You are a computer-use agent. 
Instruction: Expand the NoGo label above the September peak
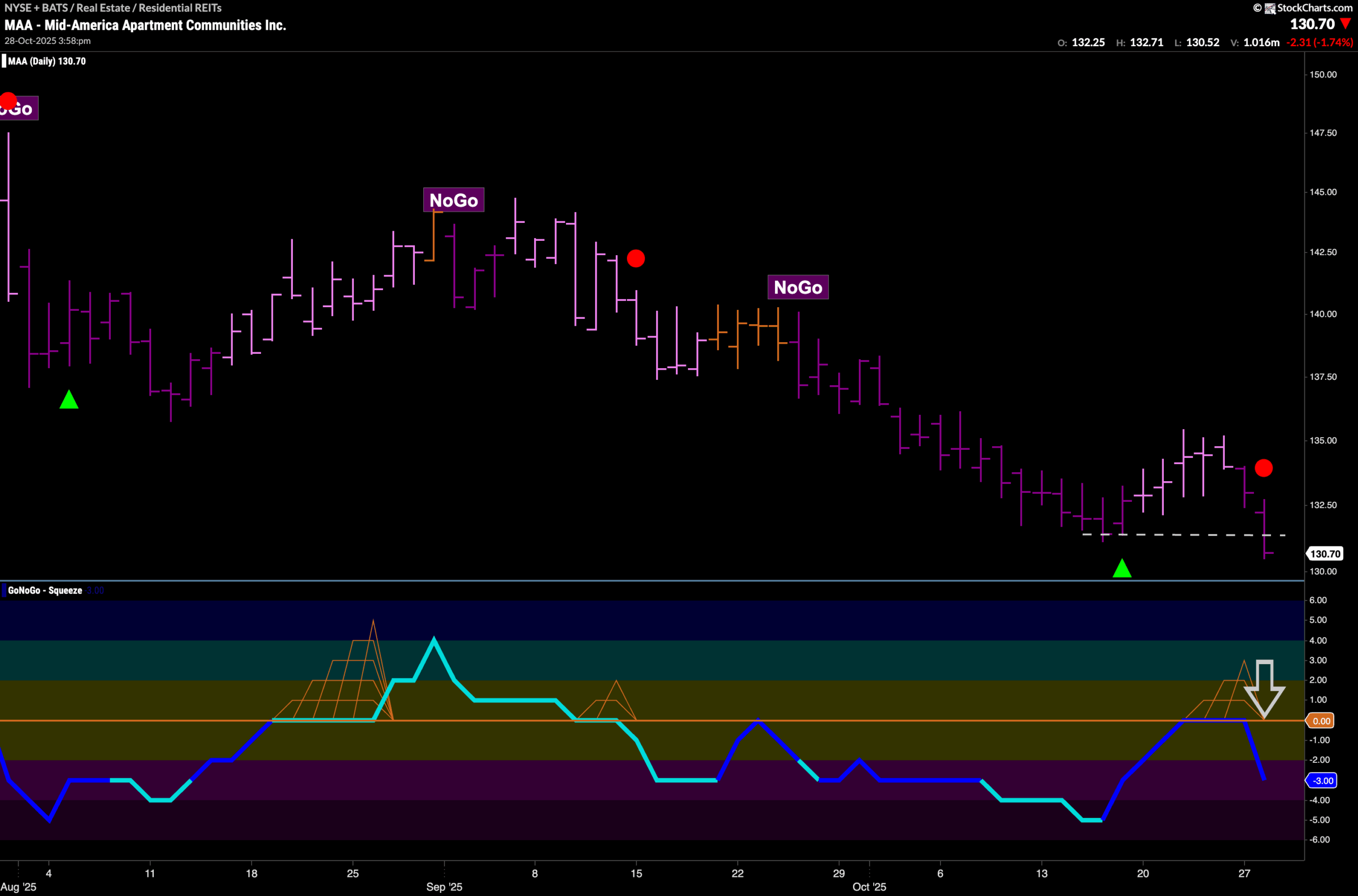[453, 199]
